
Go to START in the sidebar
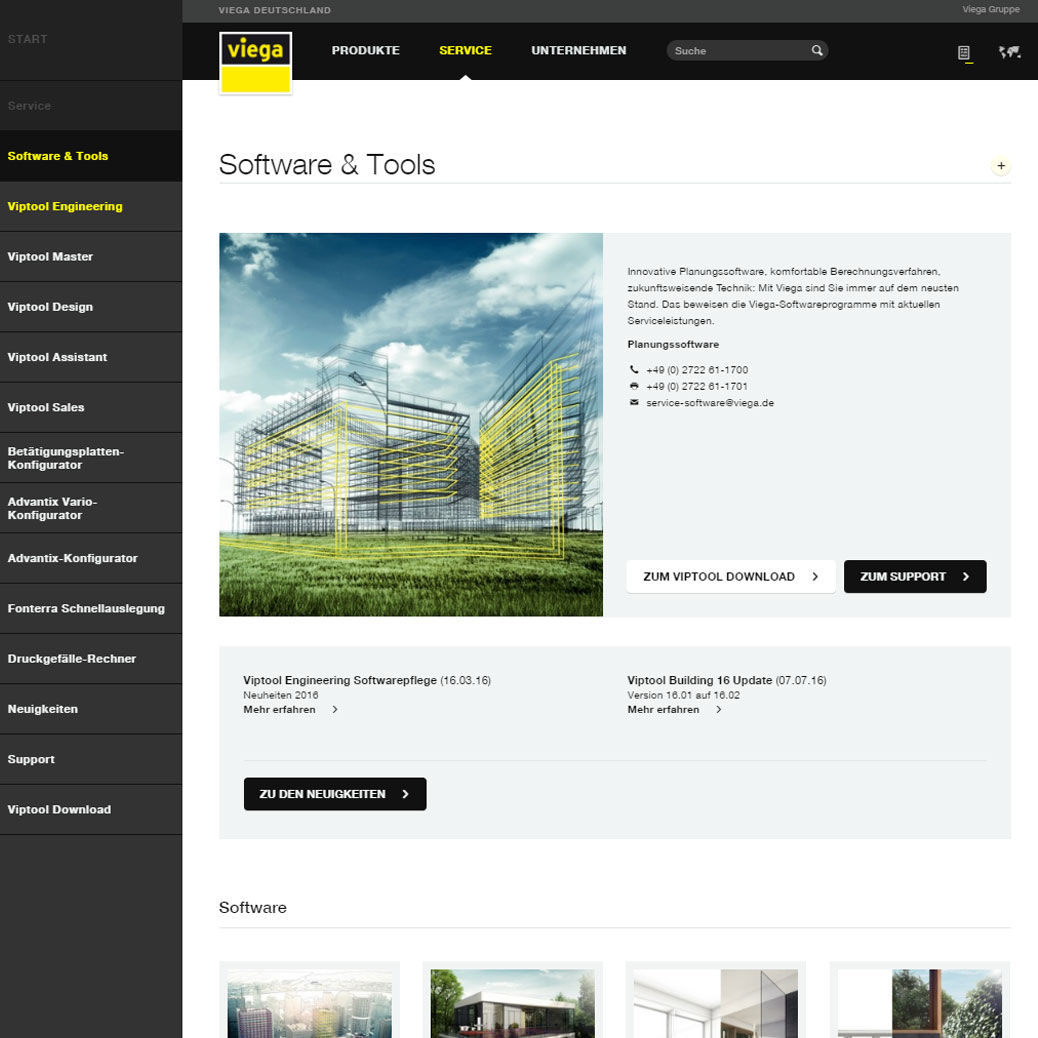pos(91,40)
